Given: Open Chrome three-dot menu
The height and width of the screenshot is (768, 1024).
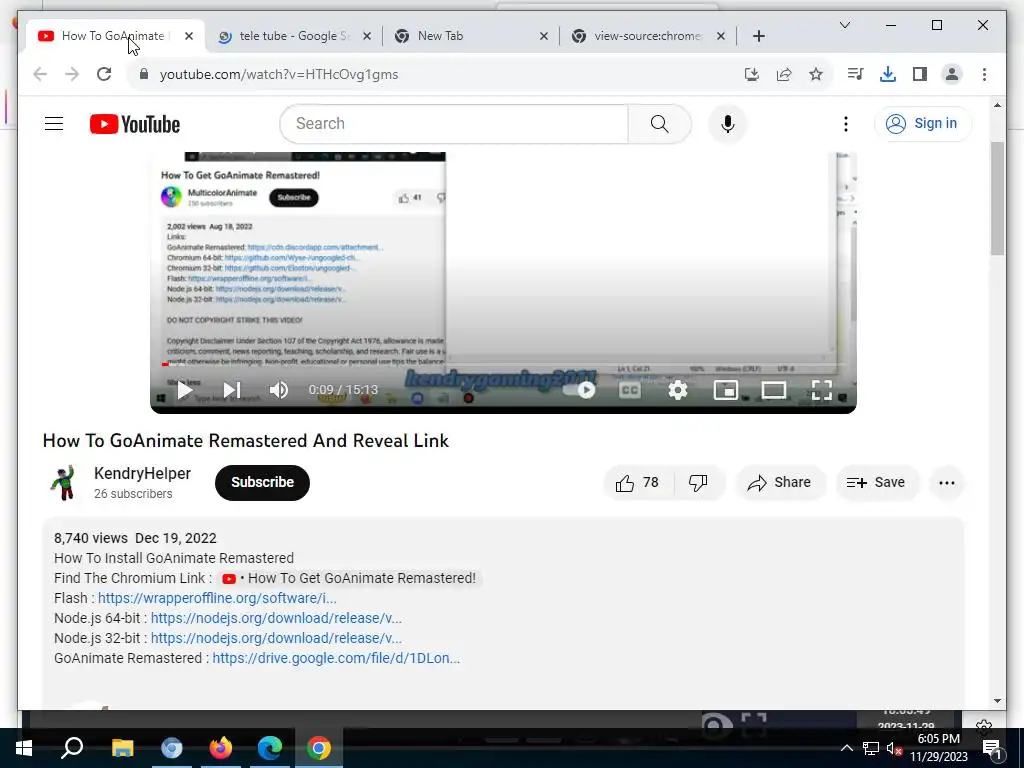Looking at the screenshot, I should (x=984, y=74).
